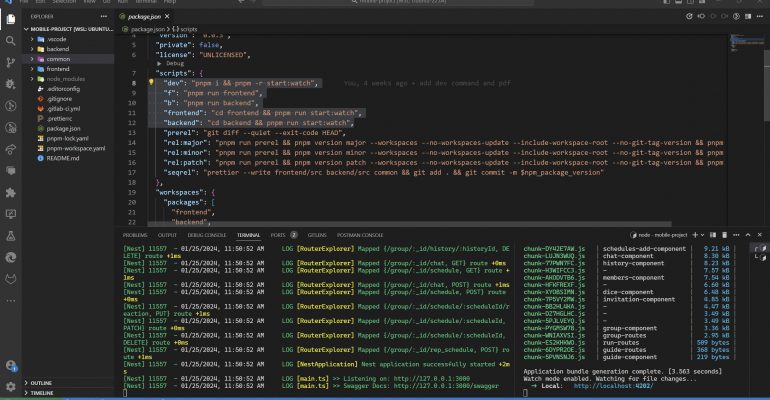Open the Source Control view
Viewport: 770px width, 400px height.
tap(11, 62)
